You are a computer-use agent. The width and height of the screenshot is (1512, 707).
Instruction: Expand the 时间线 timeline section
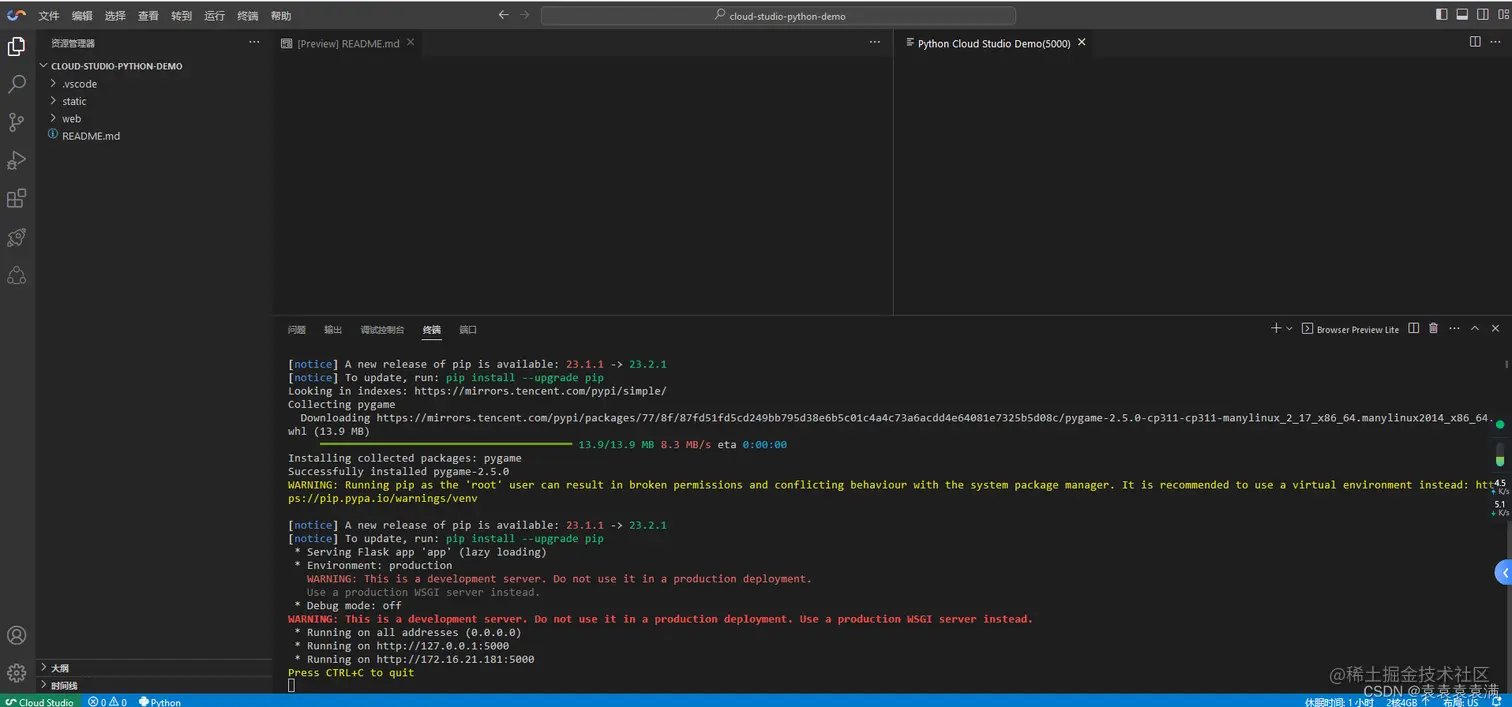pos(154,685)
